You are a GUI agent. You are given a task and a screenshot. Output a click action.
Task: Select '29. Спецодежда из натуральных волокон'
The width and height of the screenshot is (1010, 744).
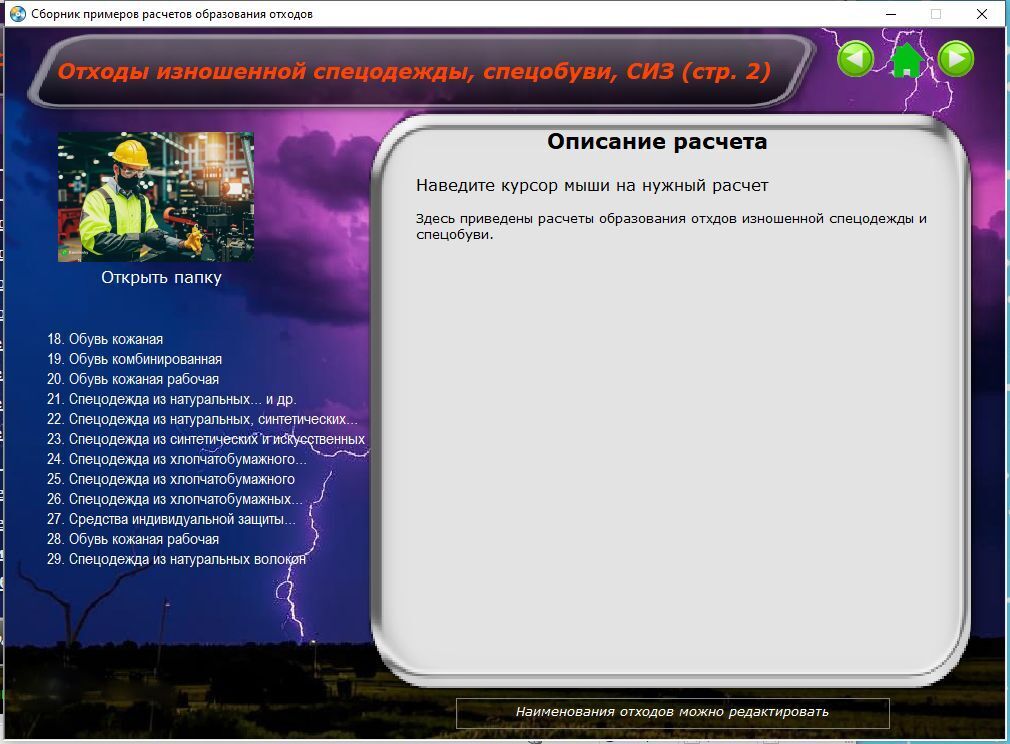(x=176, y=558)
